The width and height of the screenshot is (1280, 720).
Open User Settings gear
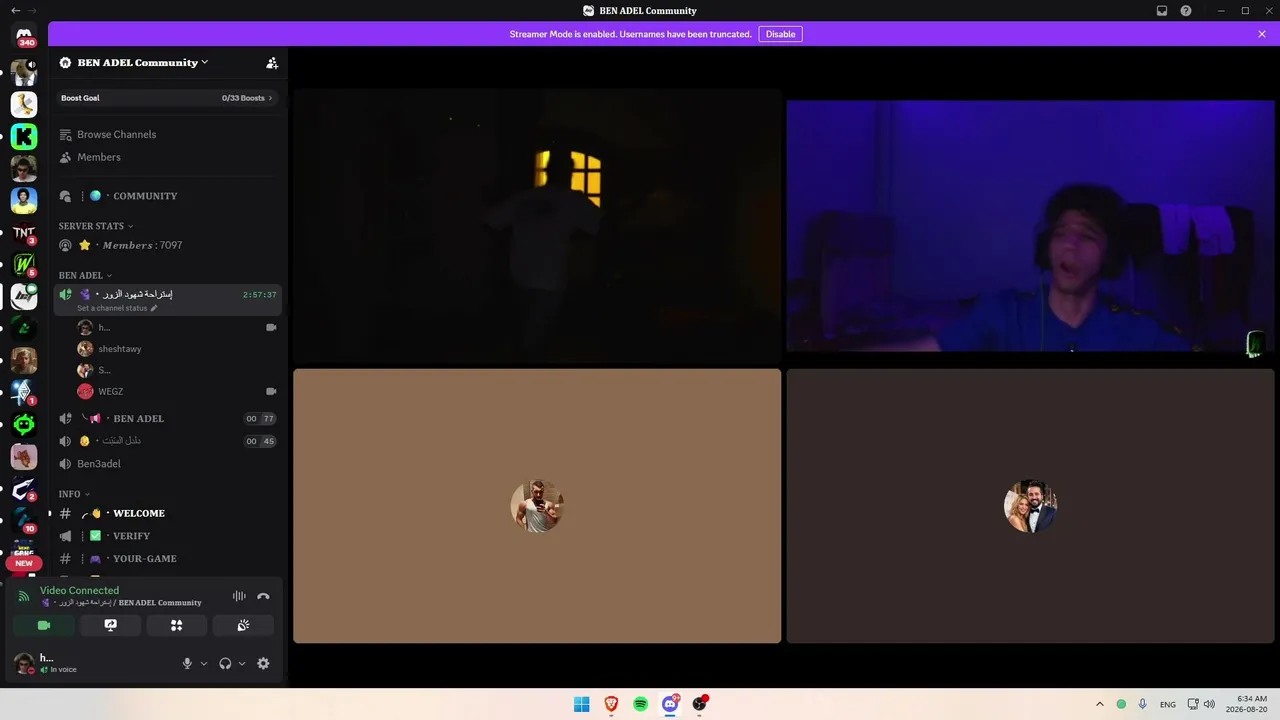point(263,663)
